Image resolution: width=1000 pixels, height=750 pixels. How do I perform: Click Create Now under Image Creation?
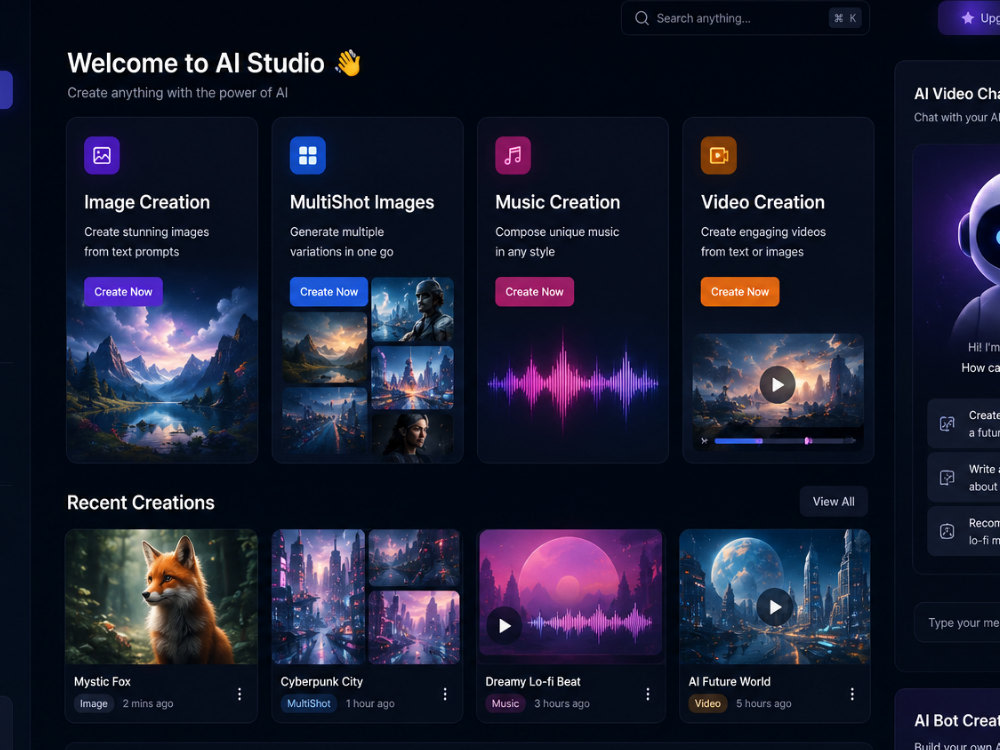tap(123, 291)
